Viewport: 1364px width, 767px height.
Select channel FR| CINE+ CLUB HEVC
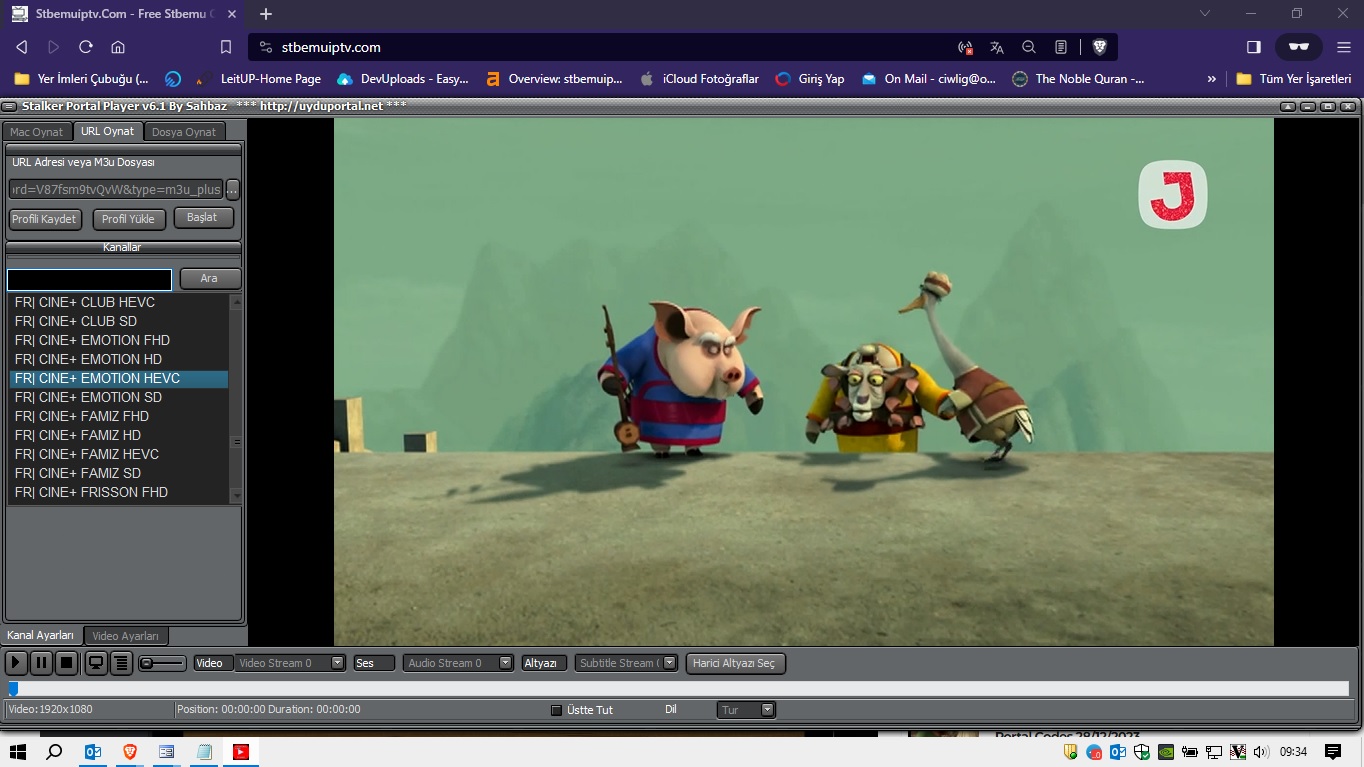click(x=119, y=302)
